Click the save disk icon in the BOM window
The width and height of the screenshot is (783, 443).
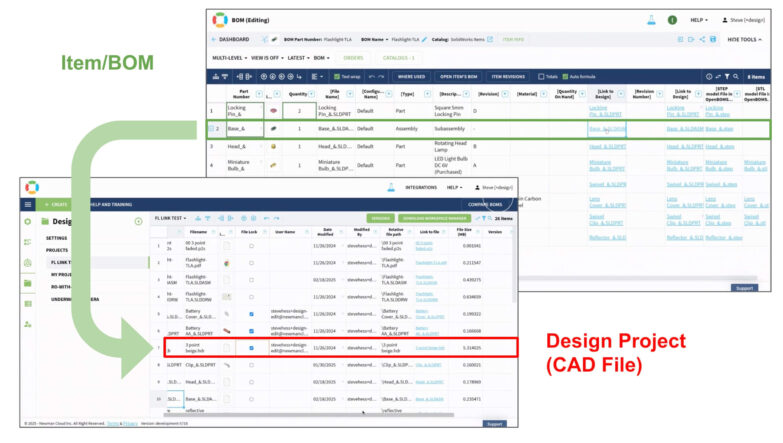713,39
